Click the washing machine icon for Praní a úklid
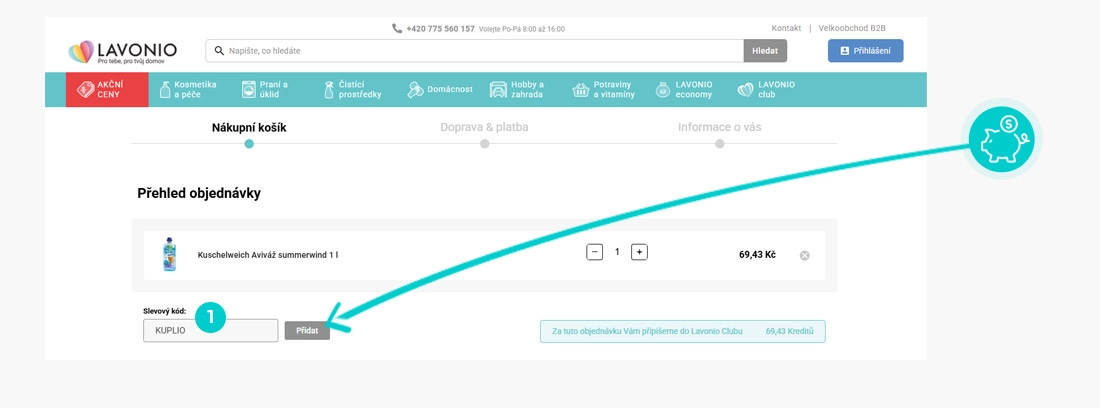This screenshot has height=408, width=1100. (x=248, y=89)
